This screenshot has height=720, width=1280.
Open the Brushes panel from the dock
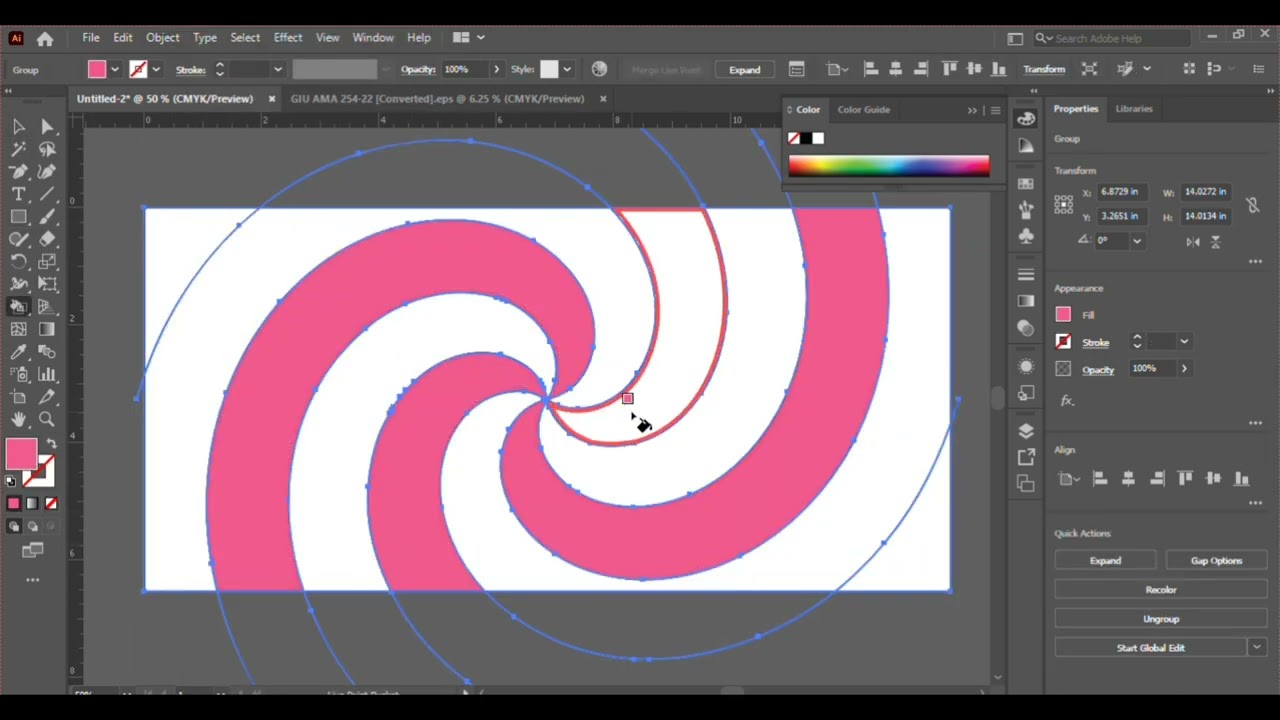pos(1026,209)
